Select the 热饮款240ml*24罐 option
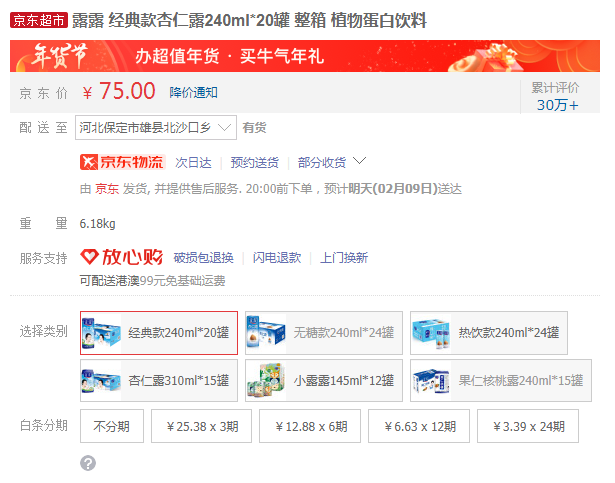This screenshot has width=615, height=483. 489,333
